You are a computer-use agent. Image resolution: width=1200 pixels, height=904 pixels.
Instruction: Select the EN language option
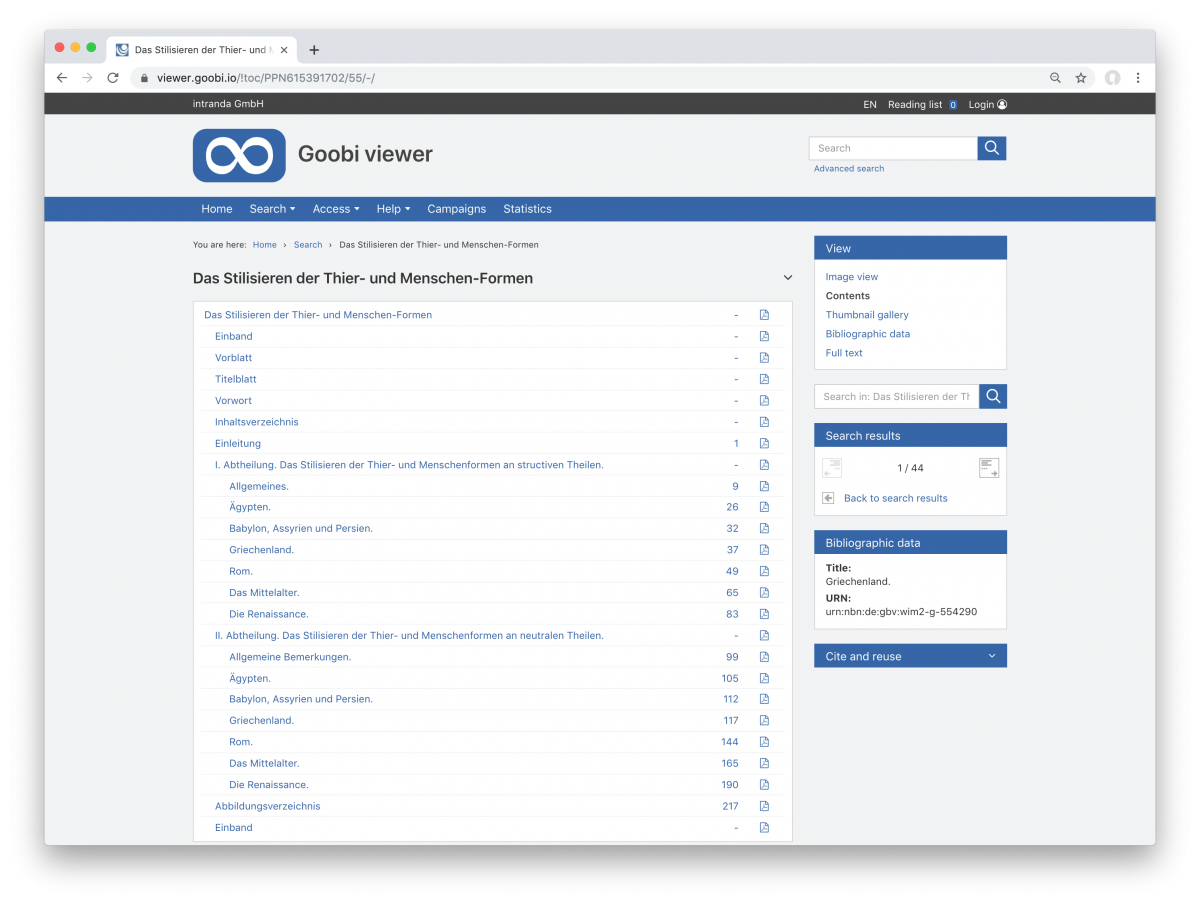[869, 104]
